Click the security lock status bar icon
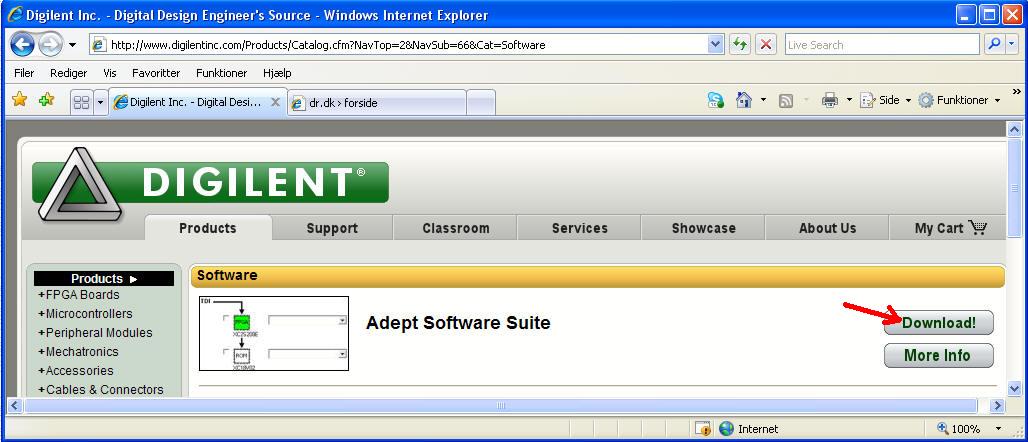Image resolution: width=1028 pixels, height=442 pixels. [703, 429]
